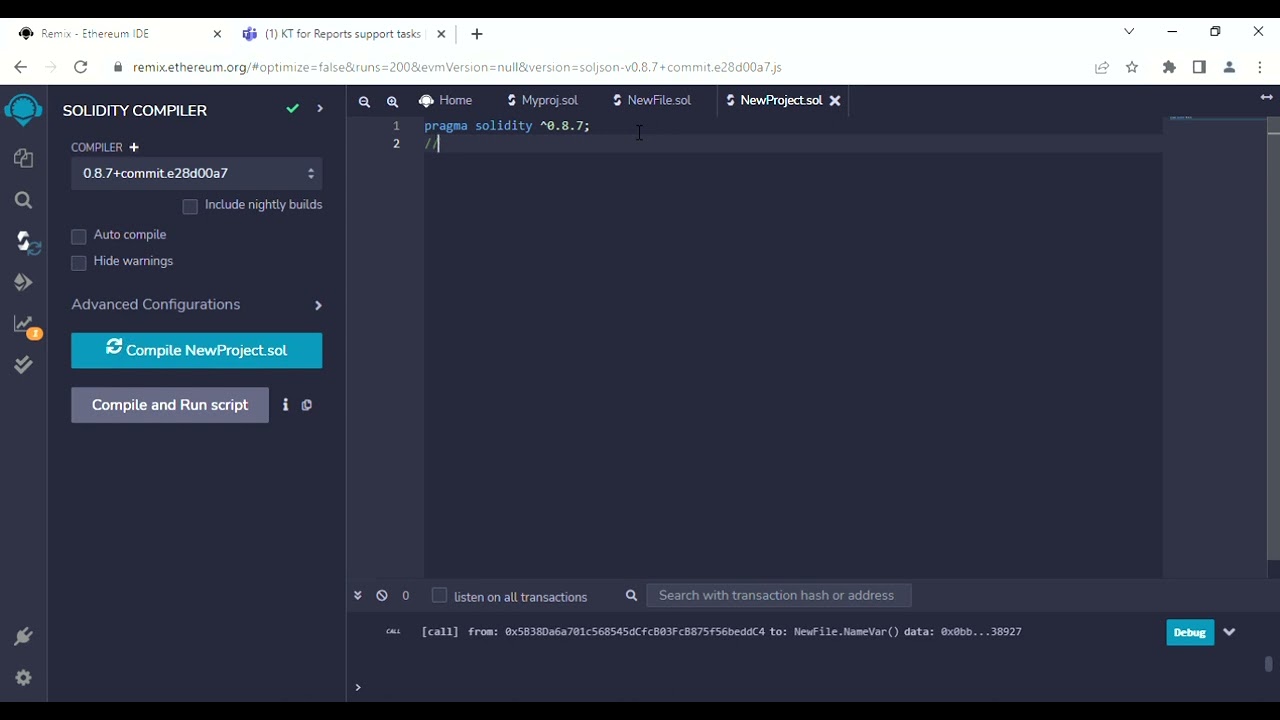1280x720 pixels.
Task: Switch to the Home editor tab
Action: coord(446,100)
